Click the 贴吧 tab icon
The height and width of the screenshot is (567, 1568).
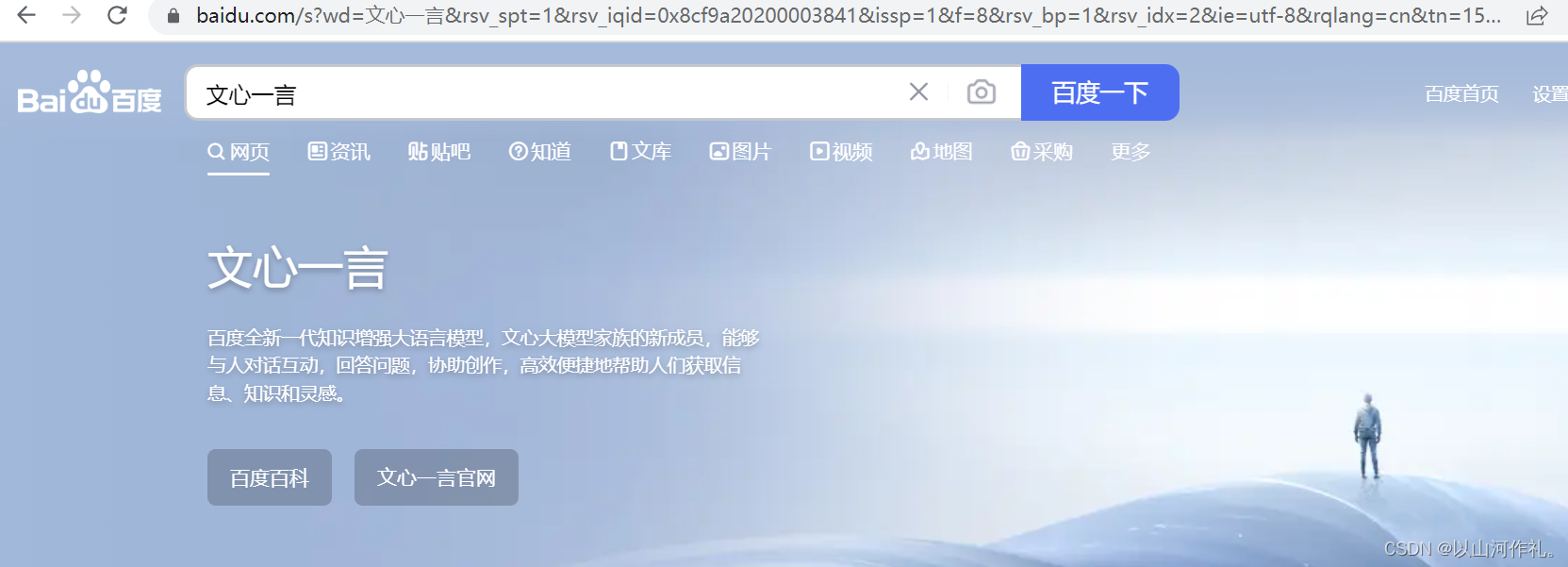tap(417, 151)
